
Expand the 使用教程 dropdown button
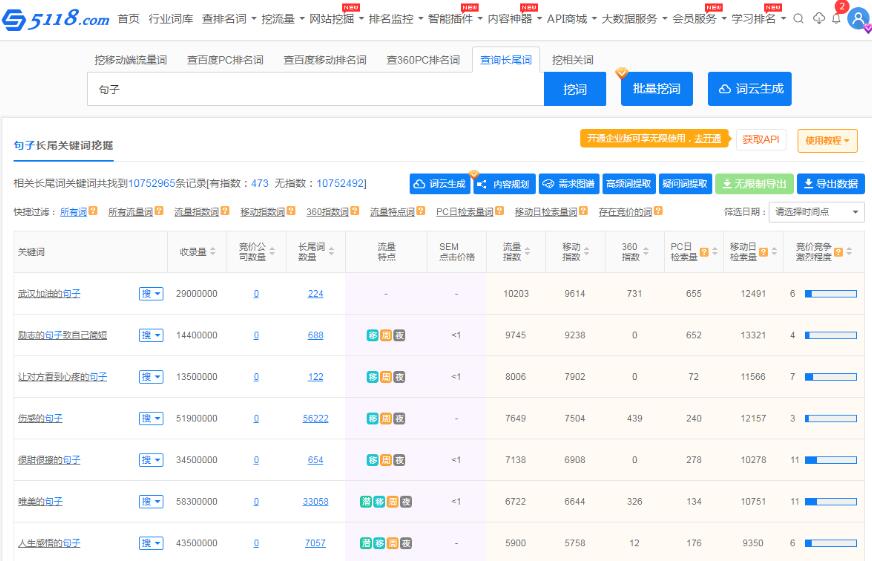point(827,141)
